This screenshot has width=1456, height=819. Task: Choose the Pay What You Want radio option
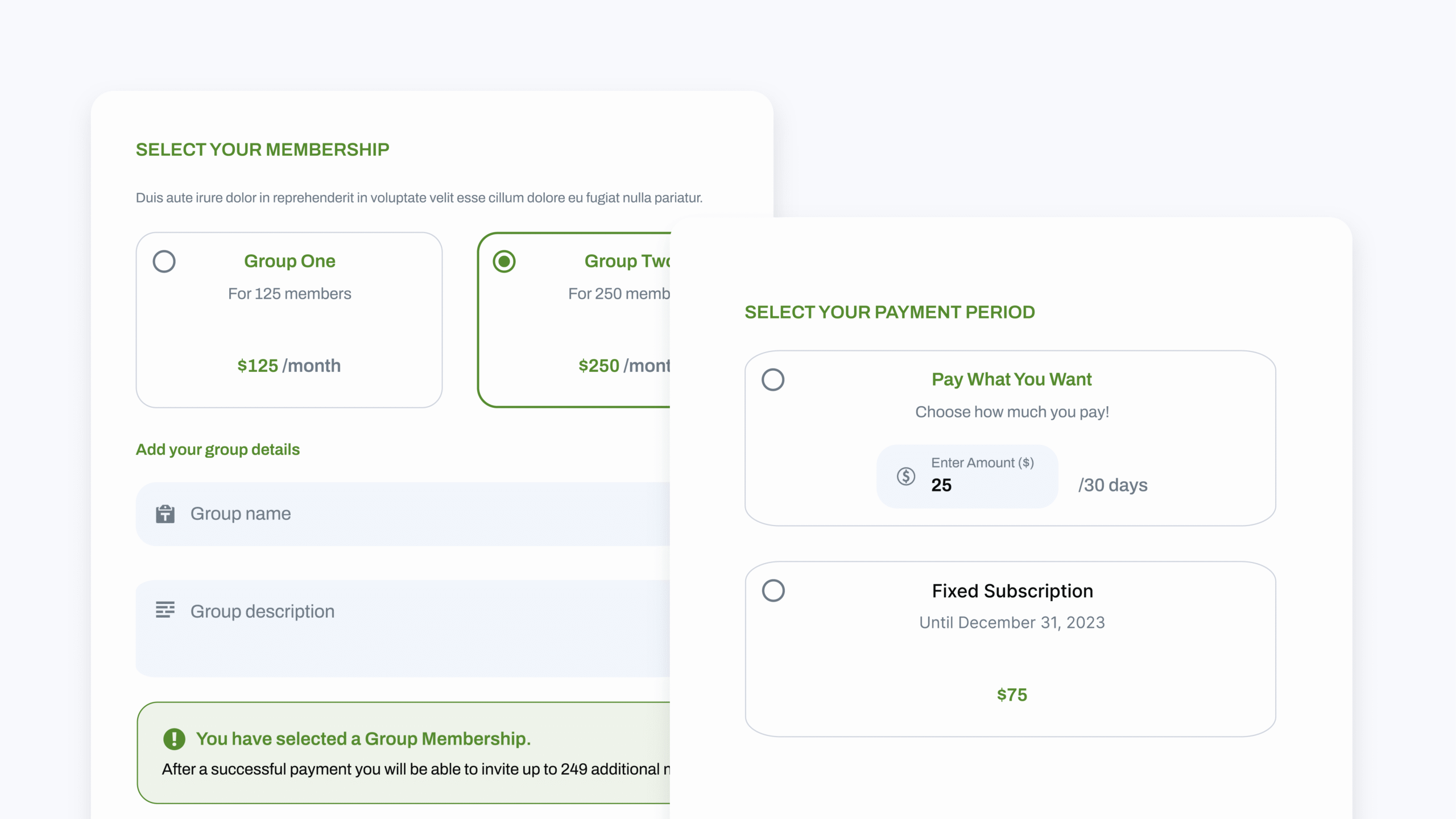[773, 380]
